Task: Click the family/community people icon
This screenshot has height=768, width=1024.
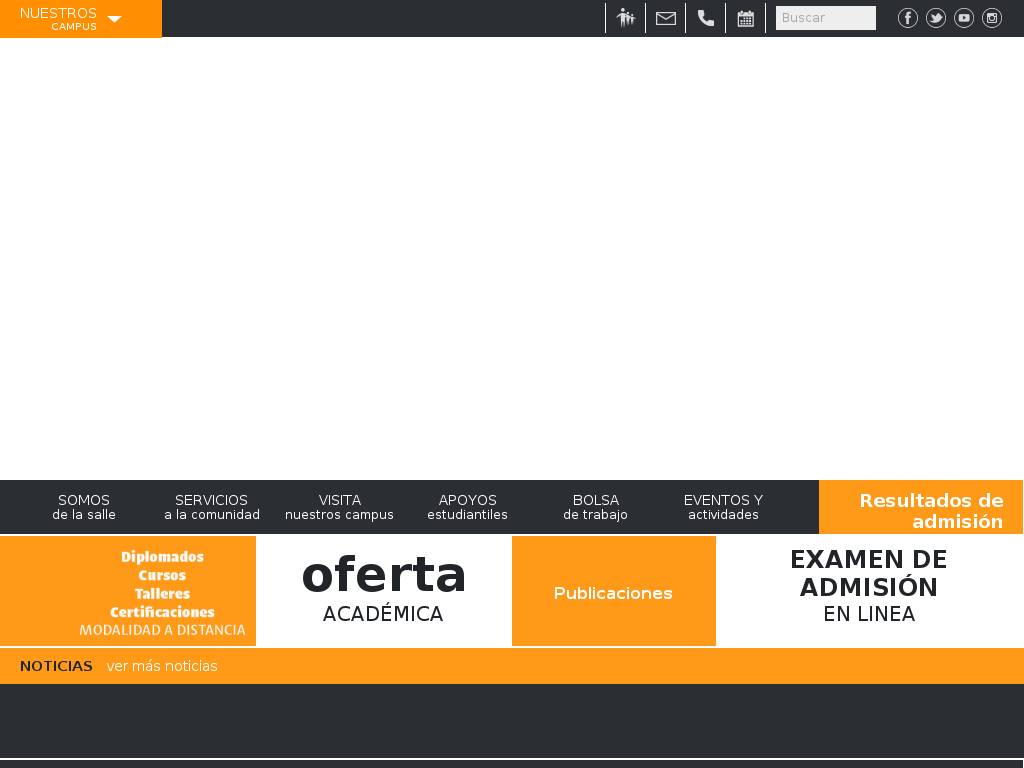Action: [626, 18]
